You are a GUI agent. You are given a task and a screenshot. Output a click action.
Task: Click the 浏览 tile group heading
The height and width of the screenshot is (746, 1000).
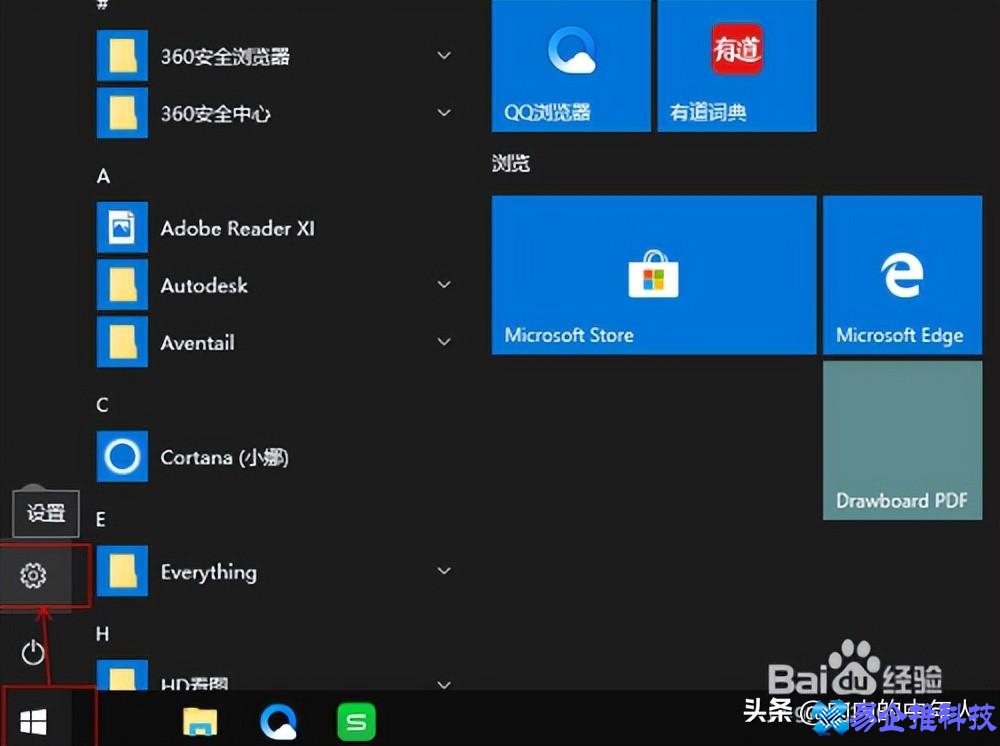click(511, 164)
